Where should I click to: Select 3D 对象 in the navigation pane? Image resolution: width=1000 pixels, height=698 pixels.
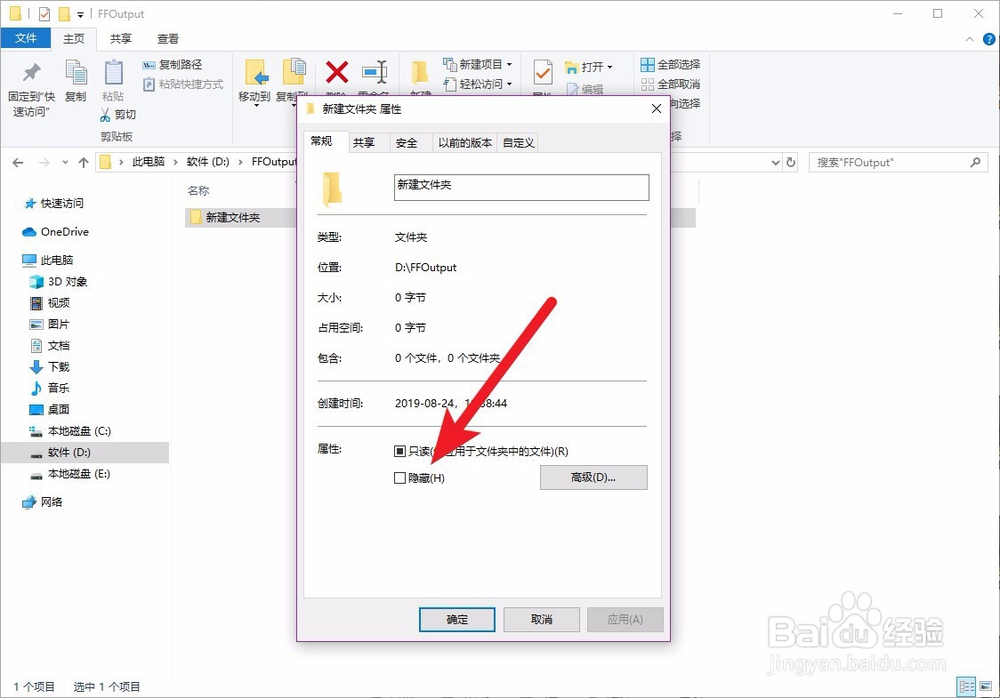point(59,281)
